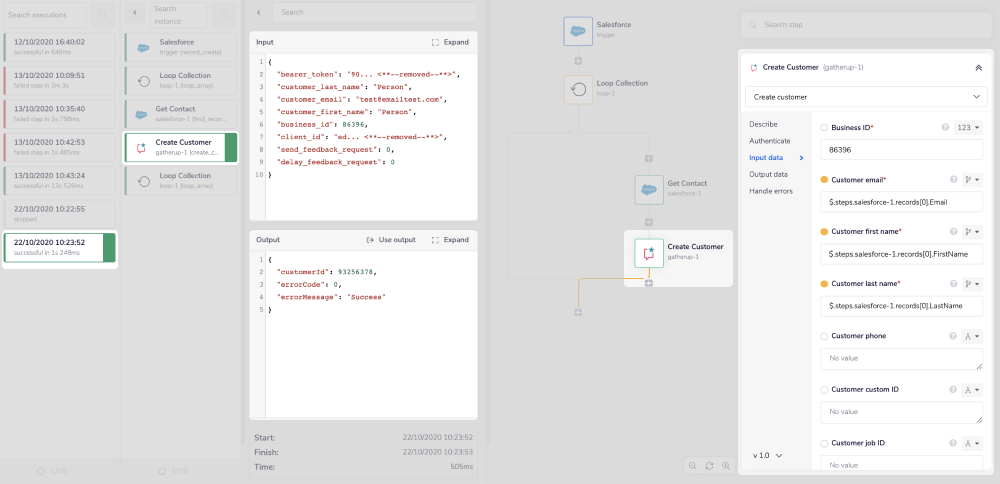Open the Handle errors tab
Viewport: 1000px width, 484px height.
point(771,190)
